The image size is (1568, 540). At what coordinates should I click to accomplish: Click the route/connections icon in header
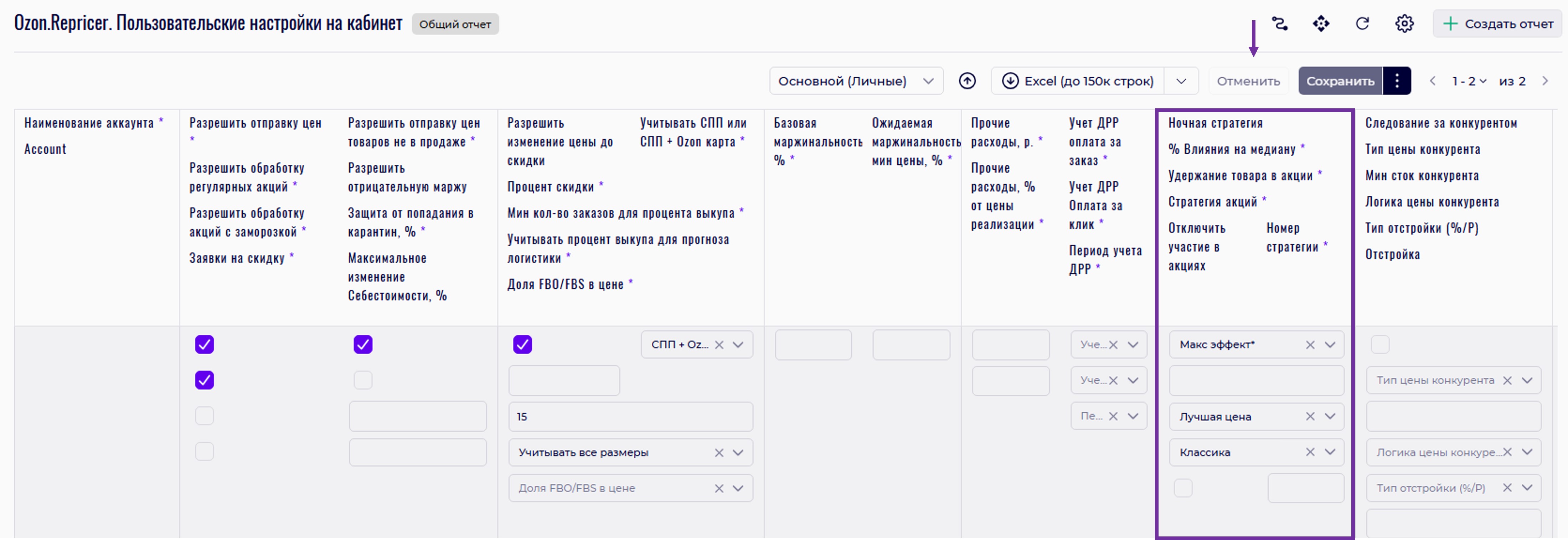click(1279, 24)
